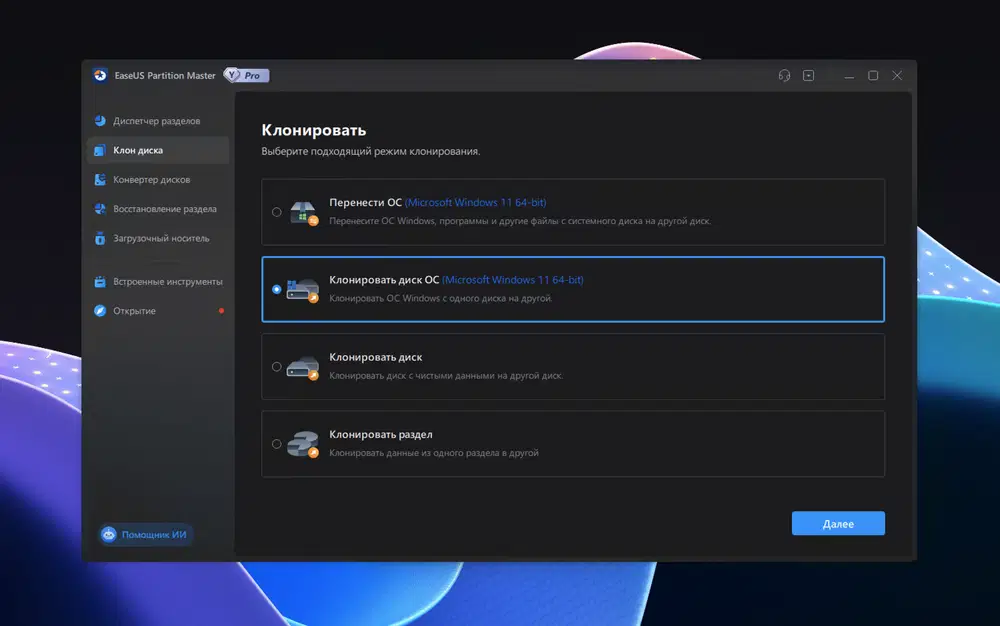Click description Клонировать диск с чистыми данными

click(446, 375)
